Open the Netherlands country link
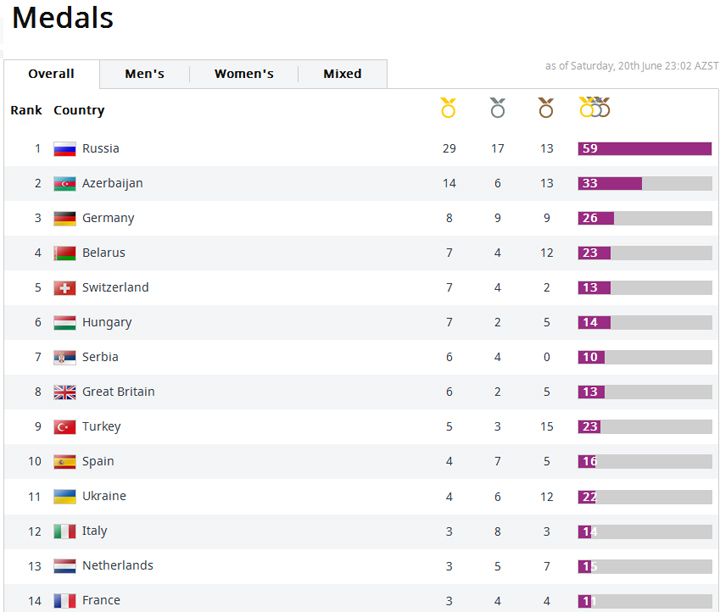 click(118, 566)
